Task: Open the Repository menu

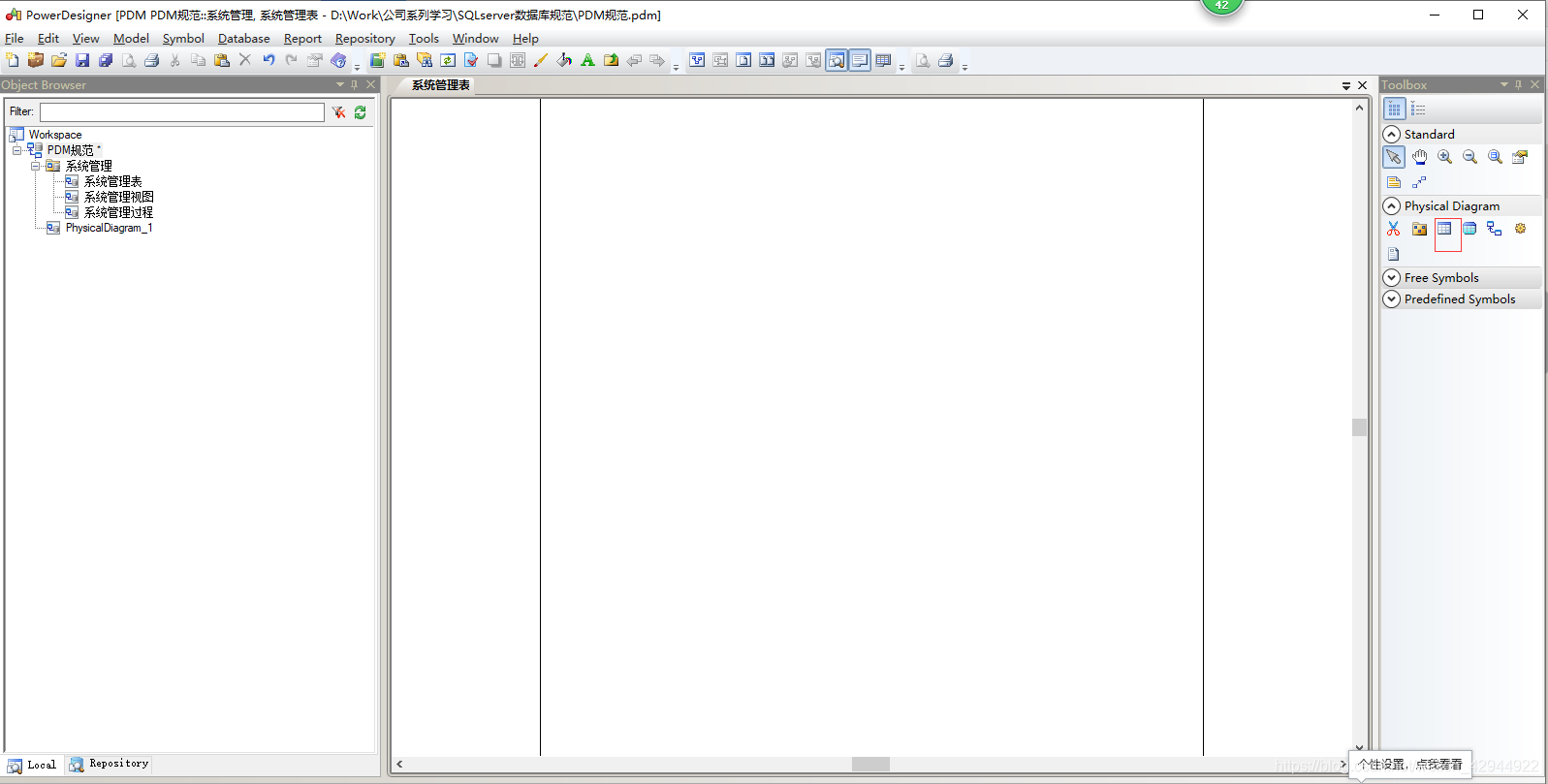Action: [365, 39]
